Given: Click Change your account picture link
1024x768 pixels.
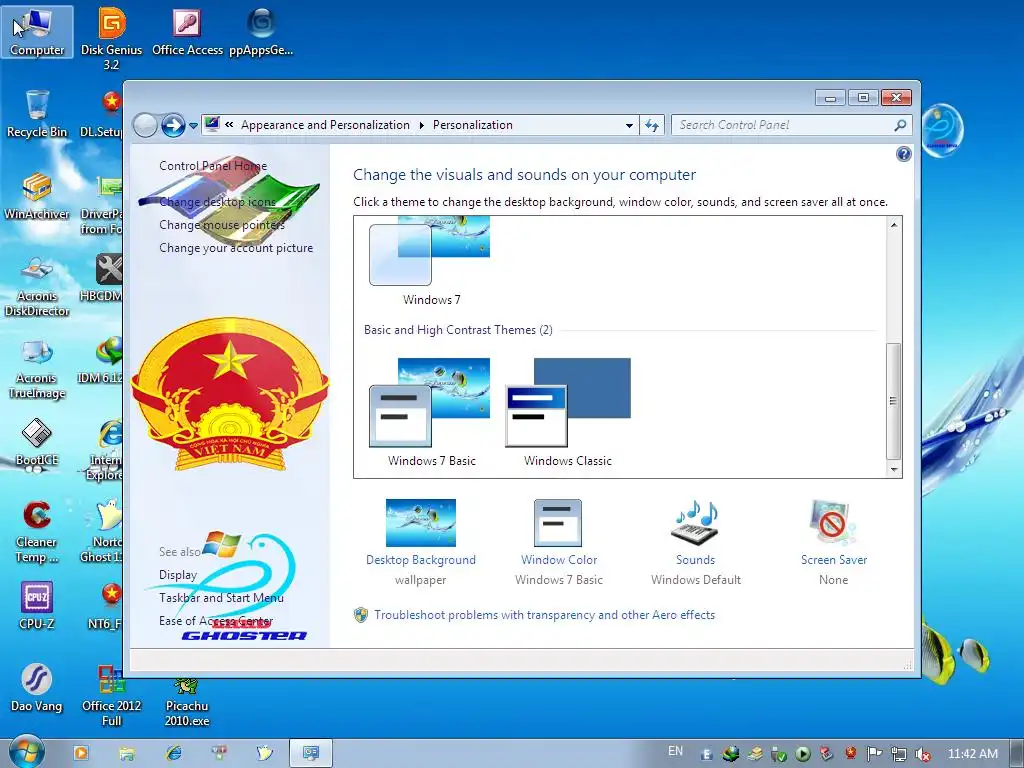Looking at the screenshot, I should tap(236, 248).
